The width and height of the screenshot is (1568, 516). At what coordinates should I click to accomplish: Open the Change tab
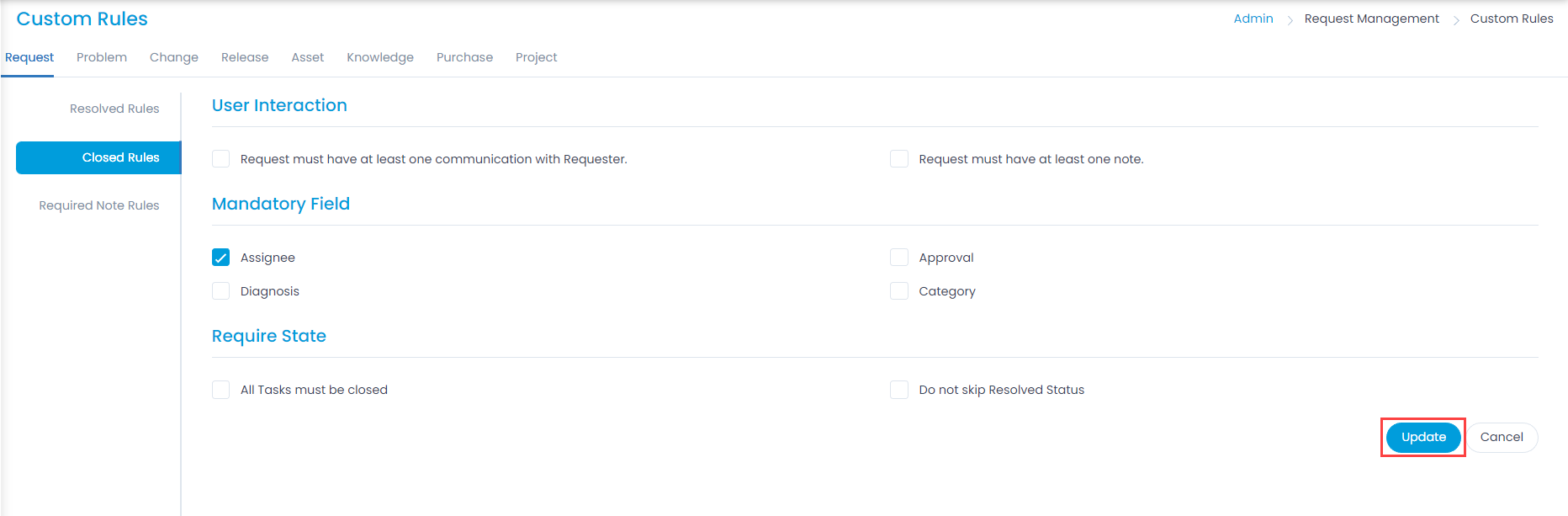[x=174, y=57]
